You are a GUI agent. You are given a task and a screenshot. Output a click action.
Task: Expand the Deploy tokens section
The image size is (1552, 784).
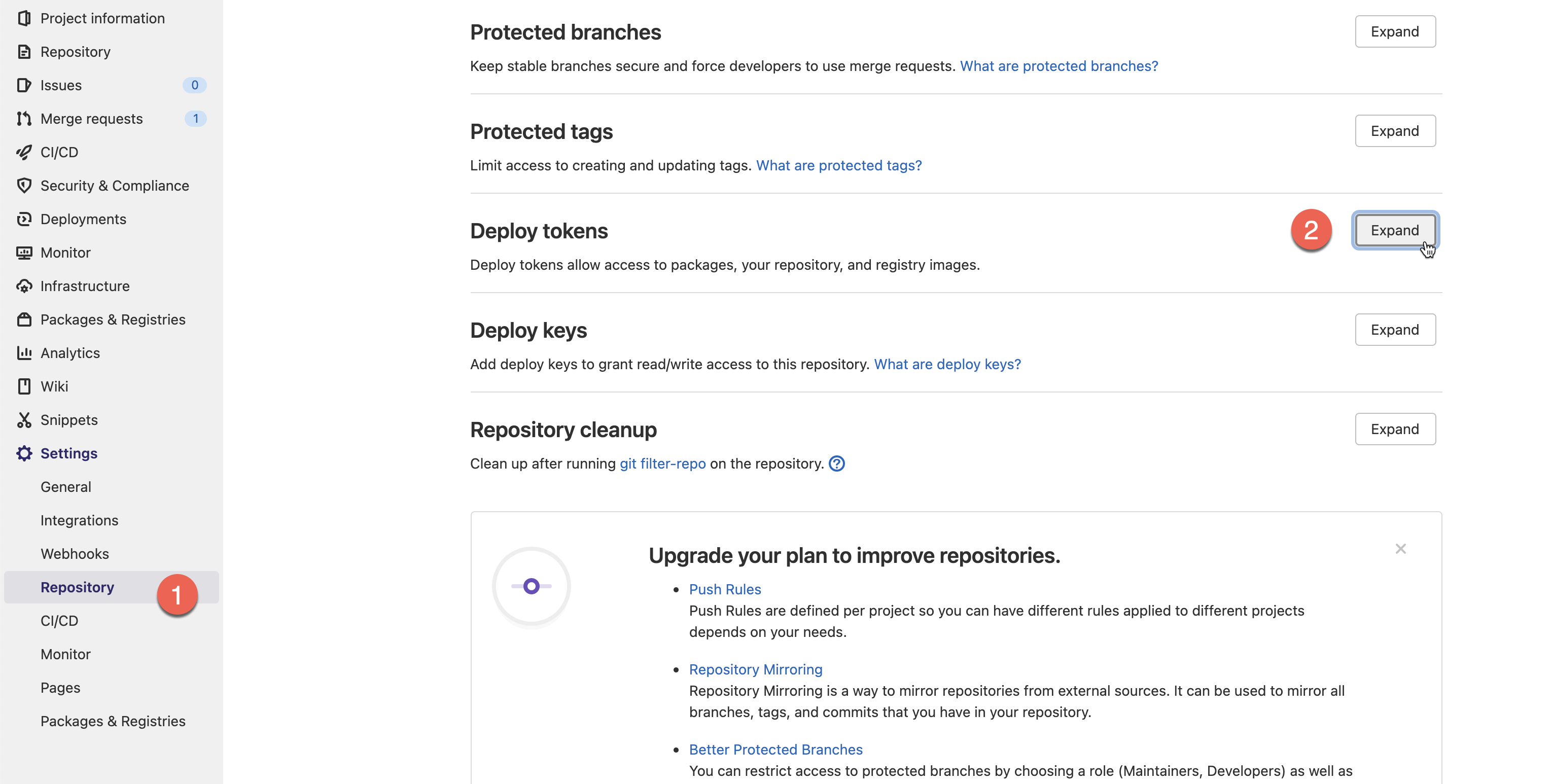pyautogui.click(x=1395, y=230)
